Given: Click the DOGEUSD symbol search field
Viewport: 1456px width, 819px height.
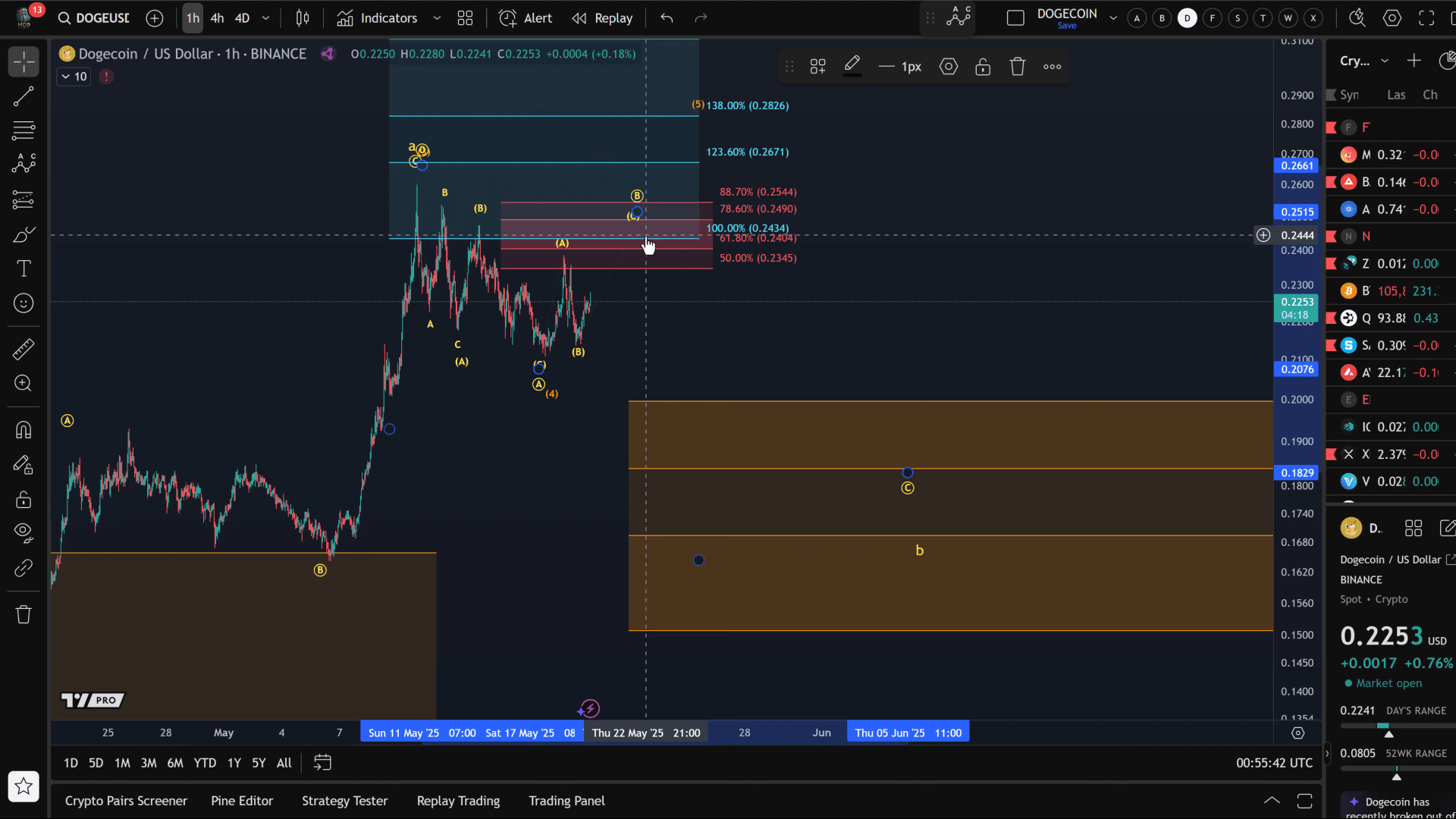Looking at the screenshot, I should tap(95, 18).
